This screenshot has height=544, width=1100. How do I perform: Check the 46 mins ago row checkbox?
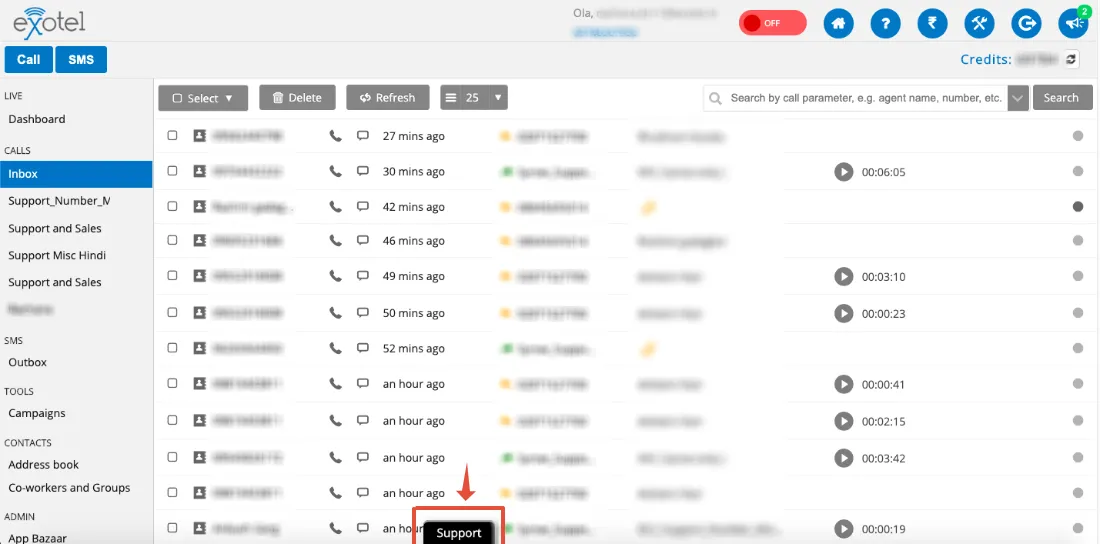tap(173, 240)
